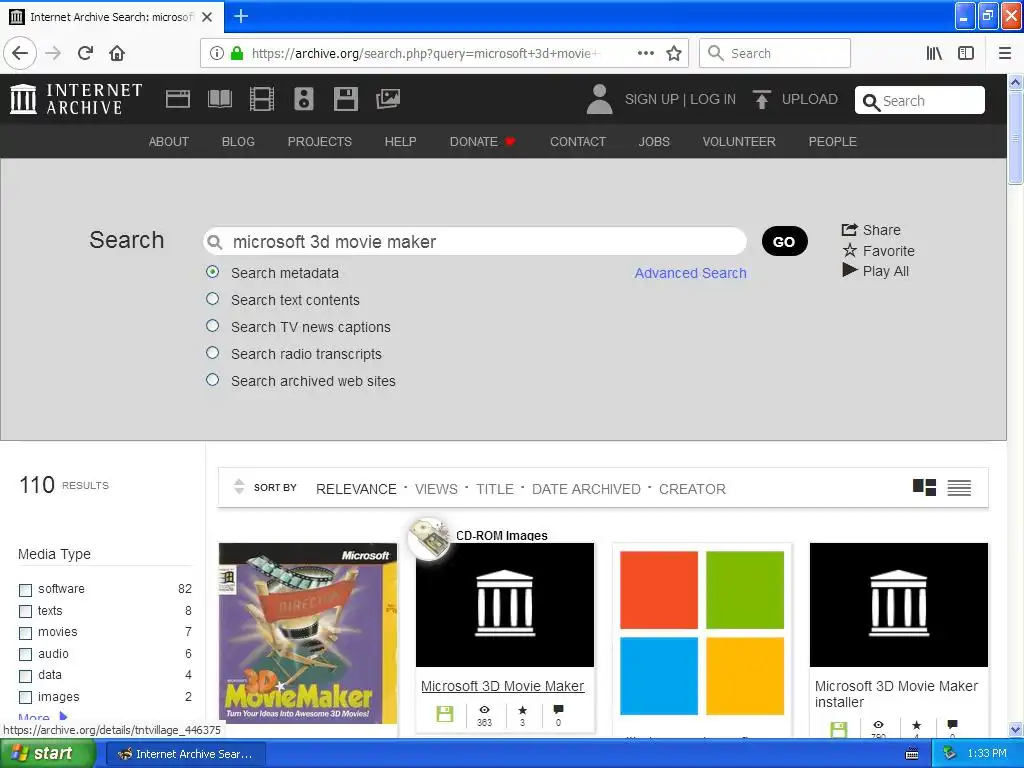Toggle the Firefox sidebar icon
Screen dimensions: 1024x768
point(966,54)
